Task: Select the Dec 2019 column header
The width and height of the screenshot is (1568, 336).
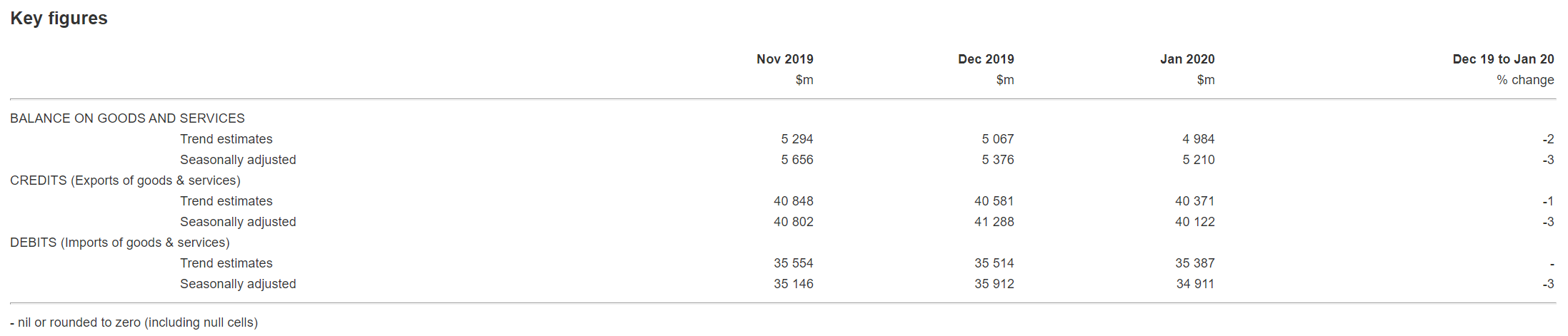Action: pyautogui.click(x=985, y=59)
